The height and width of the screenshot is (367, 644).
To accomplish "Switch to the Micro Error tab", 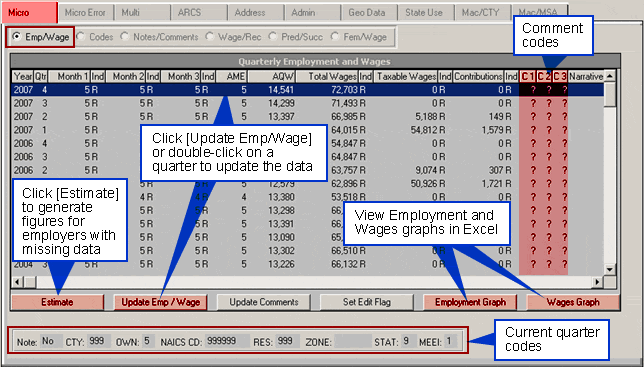I will click(x=85, y=12).
